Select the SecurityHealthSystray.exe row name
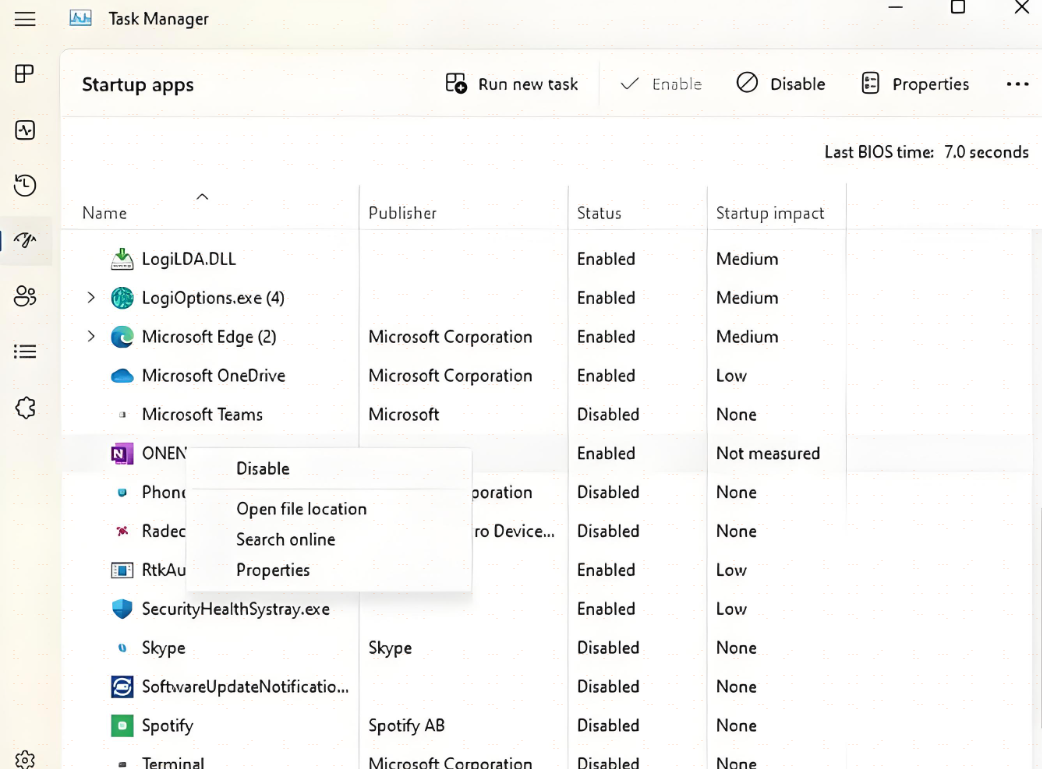 [x=235, y=609]
